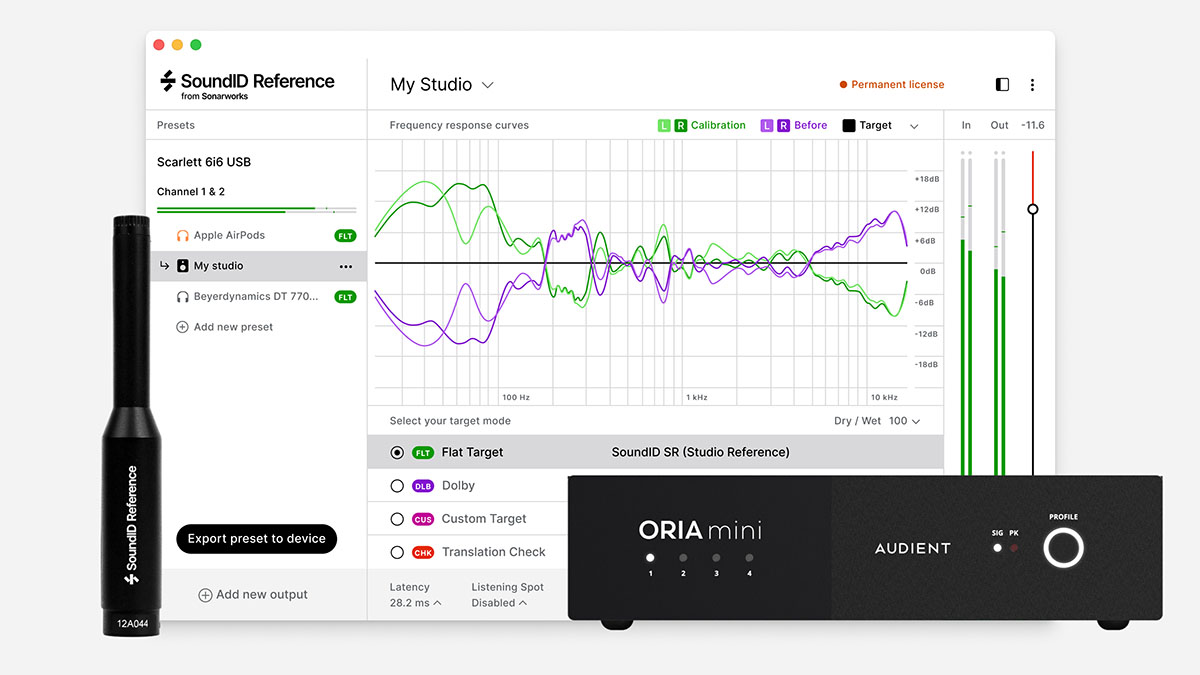This screenshot has height=675, width=1200.
Task: Click the CHK Translation Check icon
Action: click(x=421, y=551)
